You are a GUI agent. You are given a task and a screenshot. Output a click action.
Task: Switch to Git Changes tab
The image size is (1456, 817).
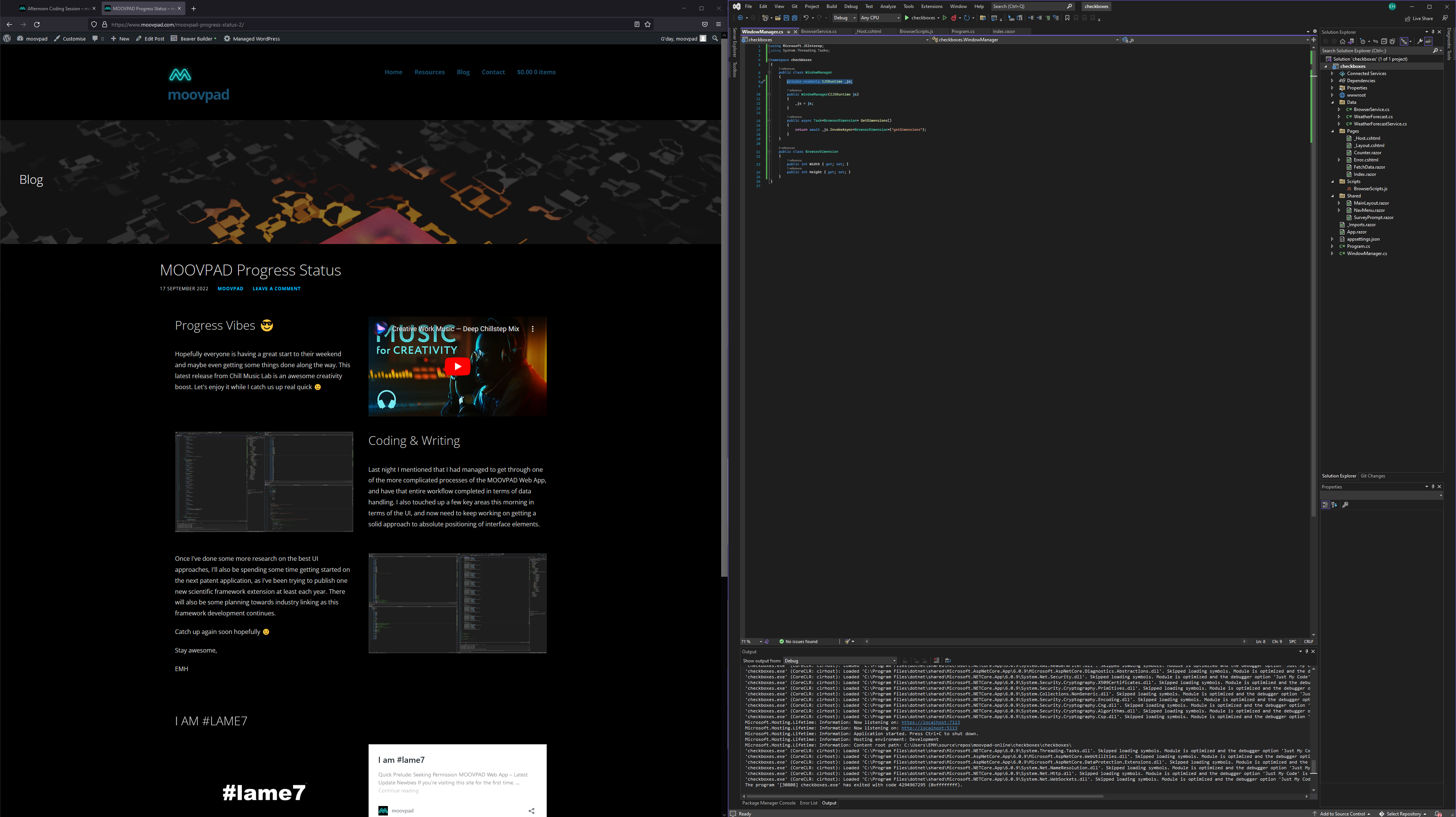(1372, 476)
